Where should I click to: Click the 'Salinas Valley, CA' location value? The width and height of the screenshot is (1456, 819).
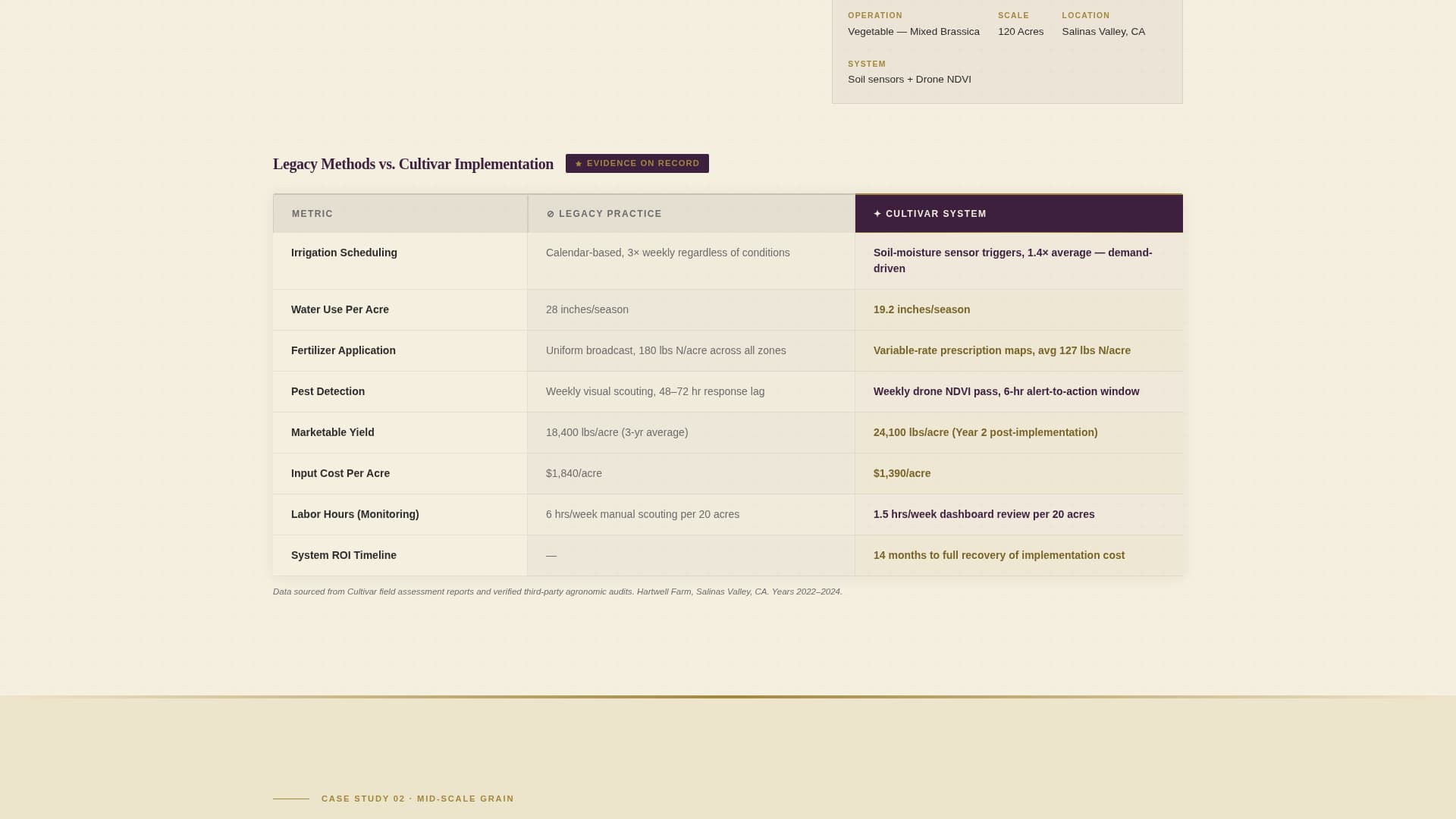[1103, 32]
